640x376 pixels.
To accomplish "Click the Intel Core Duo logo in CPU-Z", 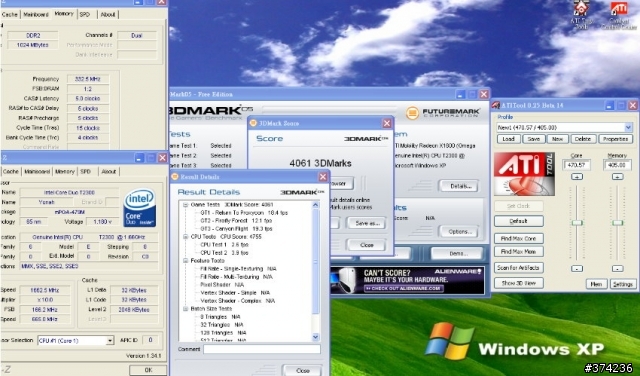I will click(x=140, y=207).
